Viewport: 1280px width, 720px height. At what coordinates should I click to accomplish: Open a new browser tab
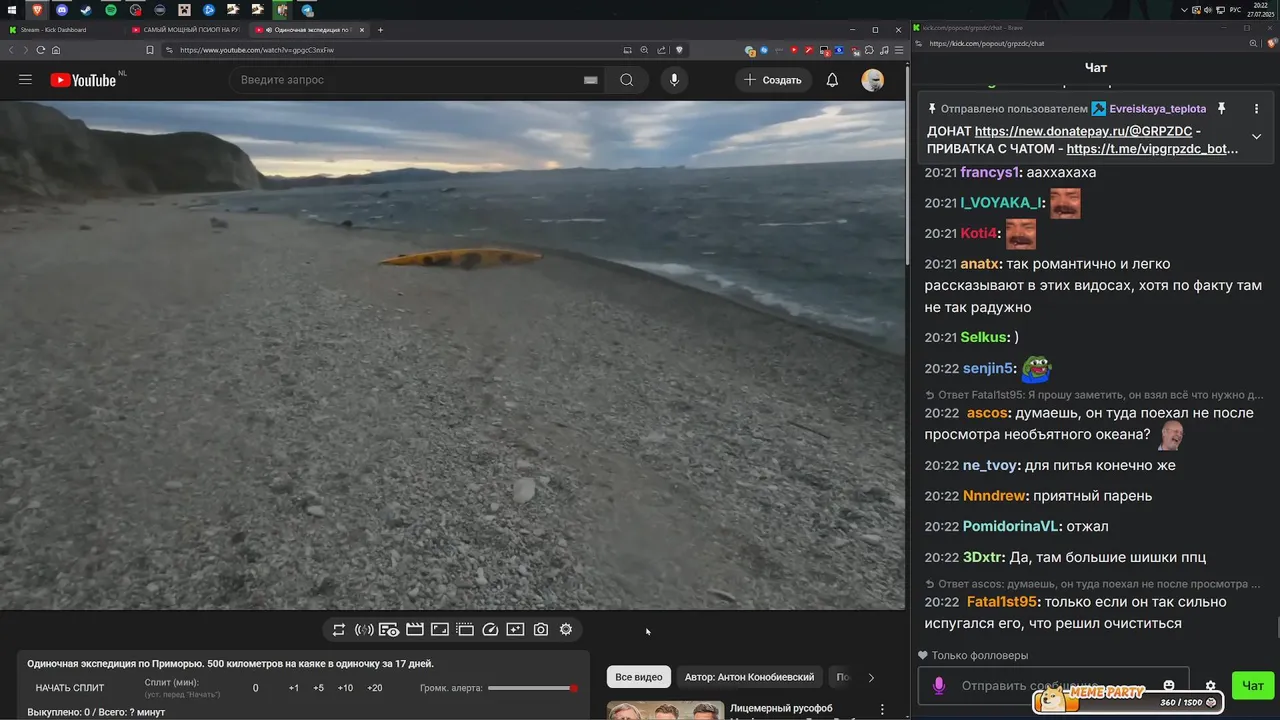coord(380,30)
